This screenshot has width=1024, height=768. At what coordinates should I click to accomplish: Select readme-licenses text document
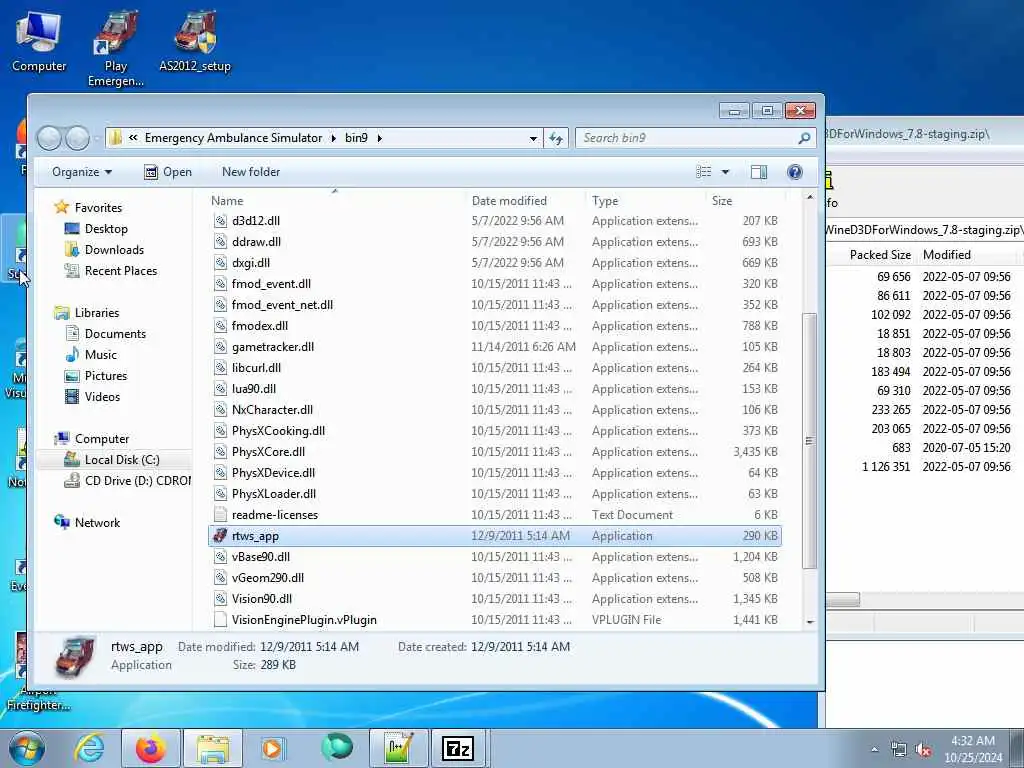(494, 515)
